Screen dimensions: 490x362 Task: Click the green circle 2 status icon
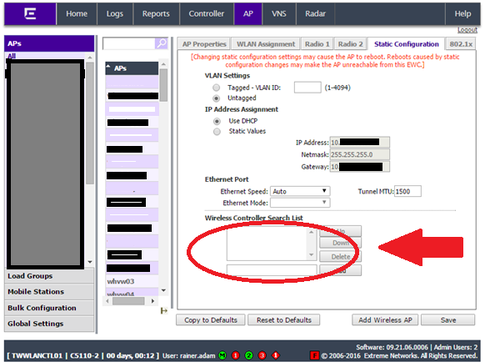249,355
